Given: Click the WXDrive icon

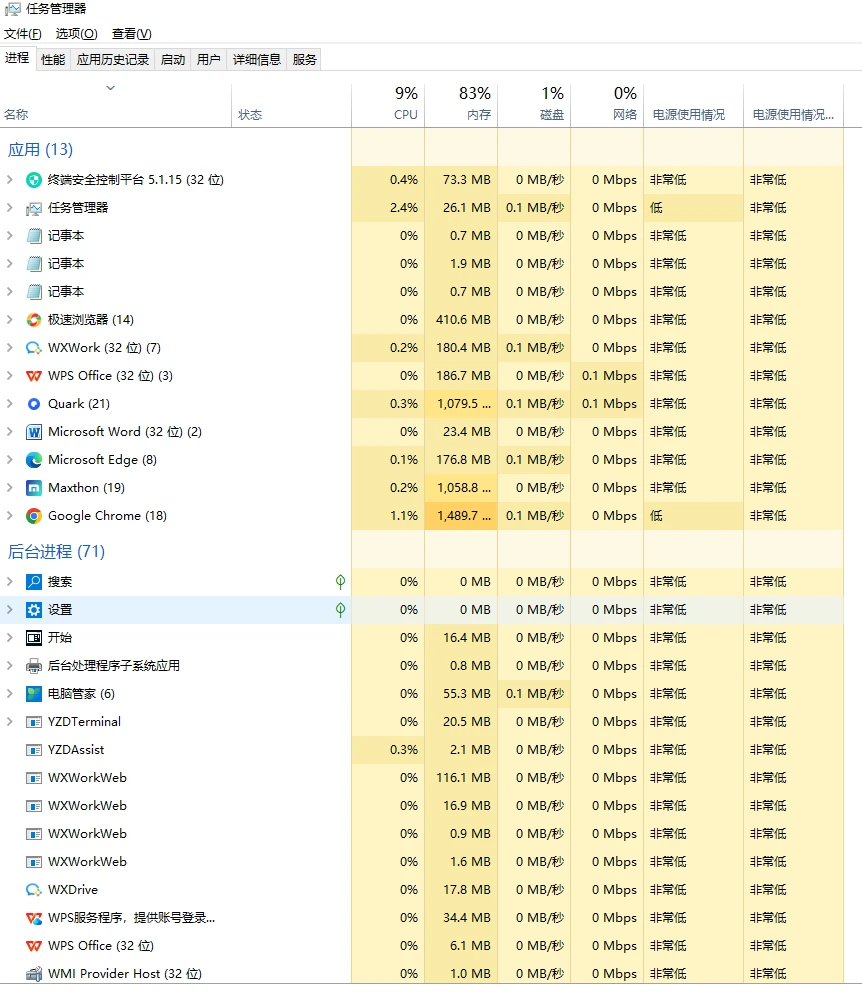Looking at the screenshot, I should click(x=34, y=890).
